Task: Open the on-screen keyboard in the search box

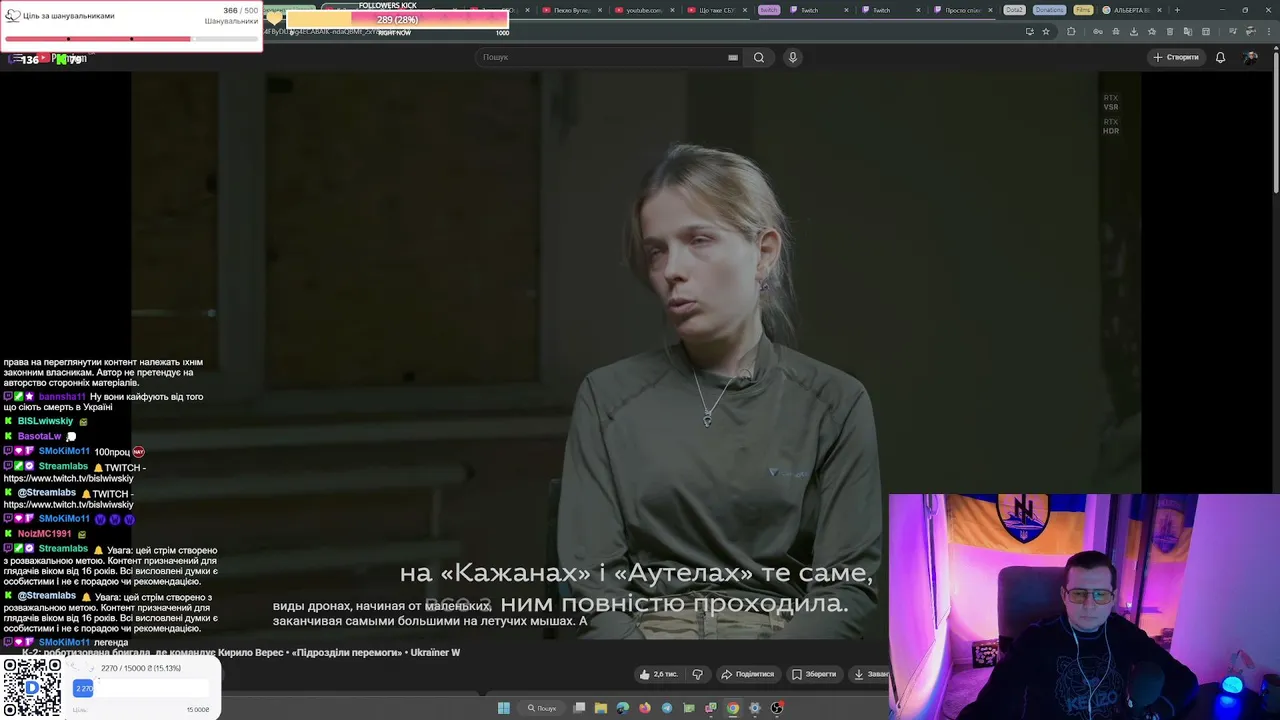Action: (x=733, y=57)
